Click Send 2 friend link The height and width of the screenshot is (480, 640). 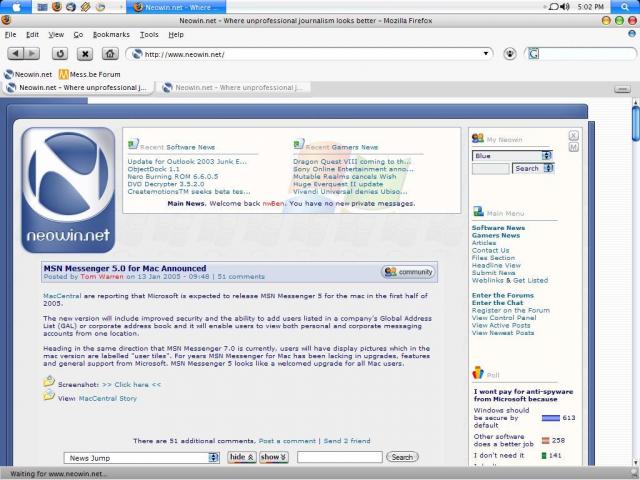(x=347, y=441)
